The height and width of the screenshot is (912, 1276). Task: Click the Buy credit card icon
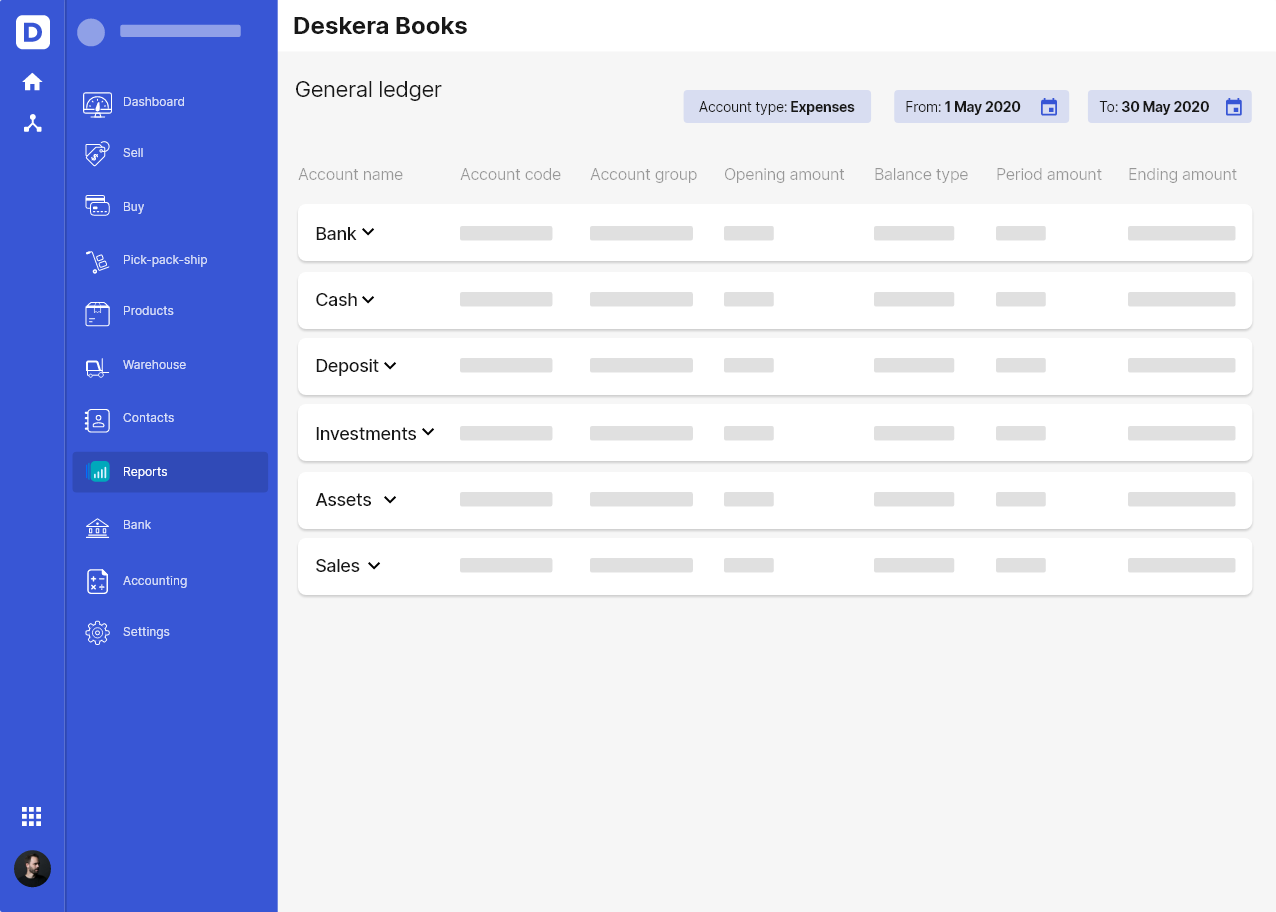point(97,206)
